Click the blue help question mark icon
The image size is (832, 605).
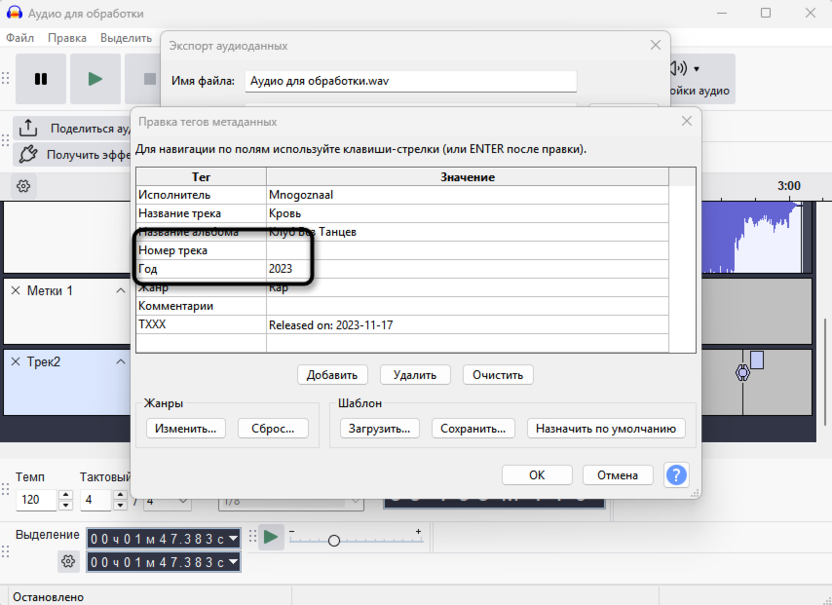[x=676, y=474]
